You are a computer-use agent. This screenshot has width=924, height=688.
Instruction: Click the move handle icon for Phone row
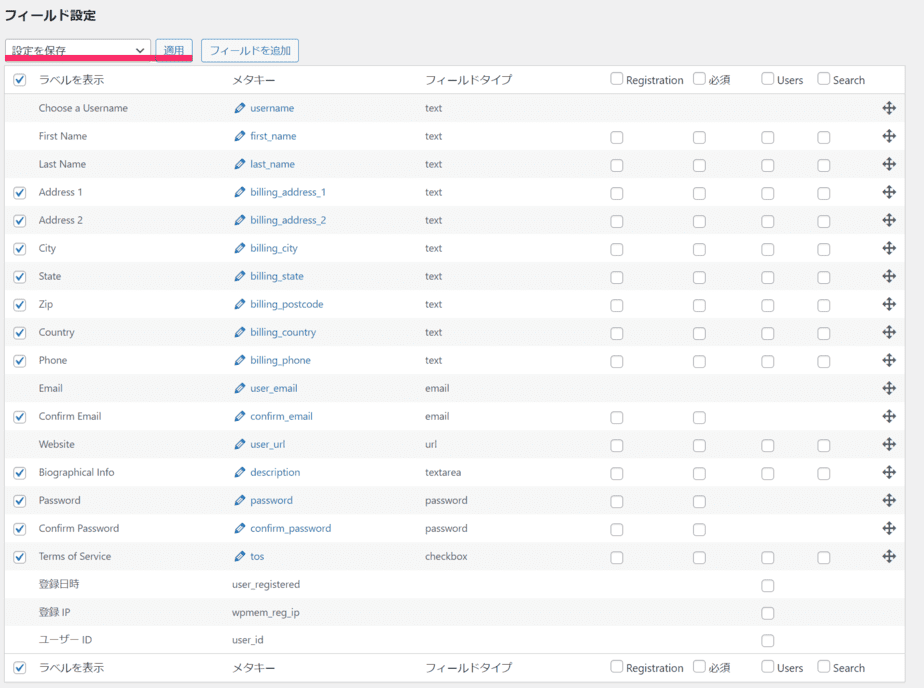pyautogui.click(x=889, y=360)
